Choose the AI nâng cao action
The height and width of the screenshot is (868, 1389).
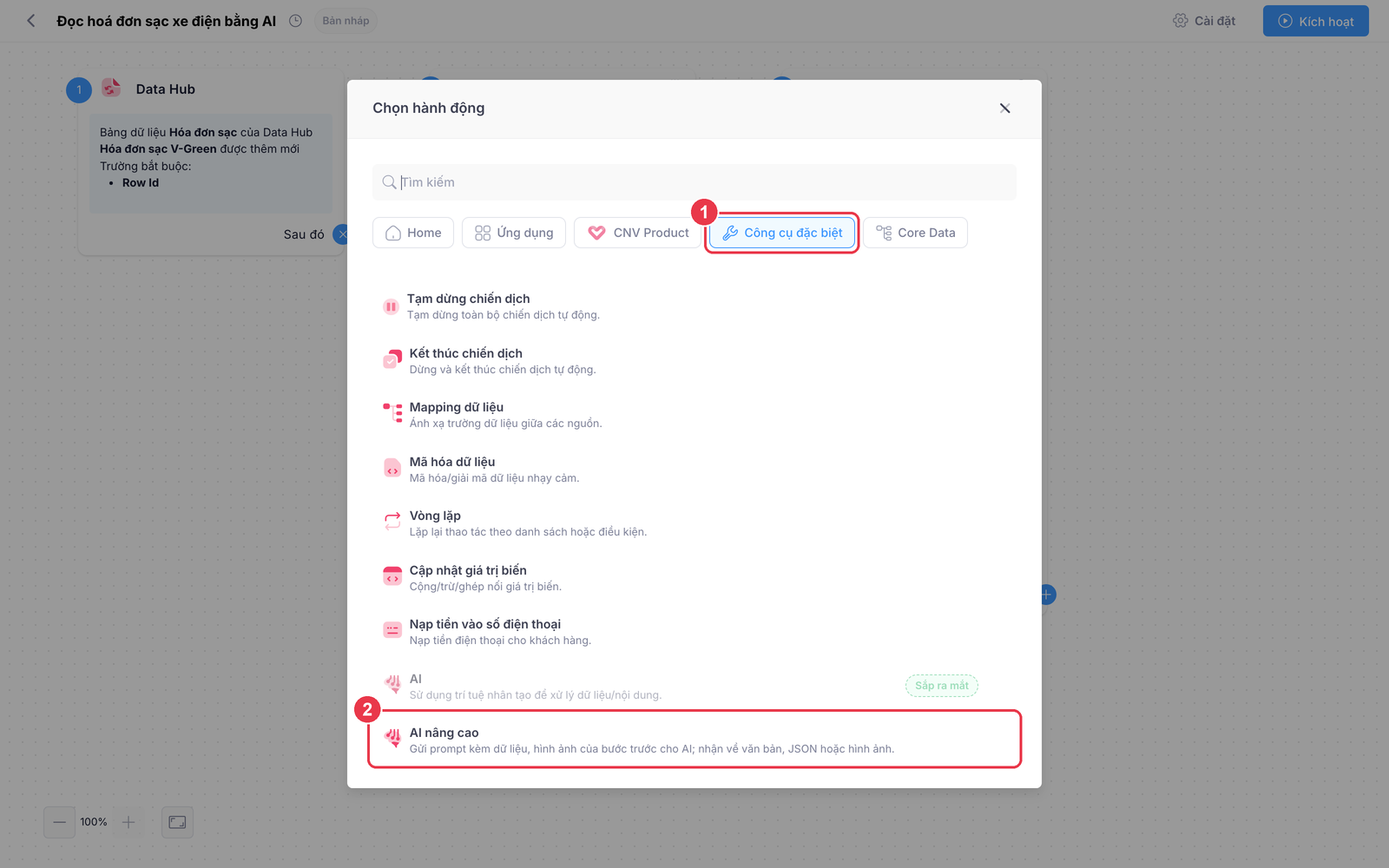pos(694,740)
